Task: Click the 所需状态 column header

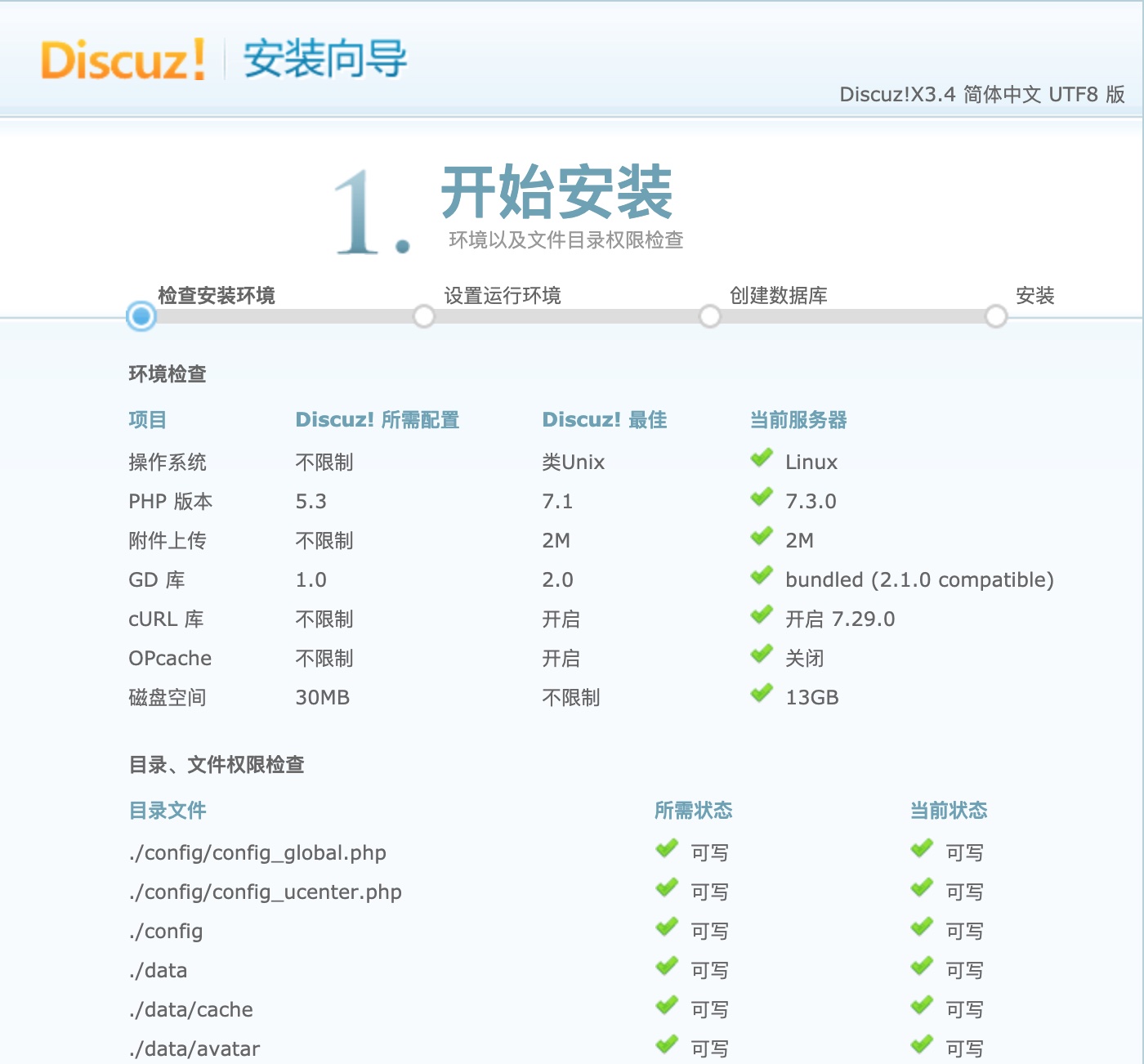Action: (694, 810)
